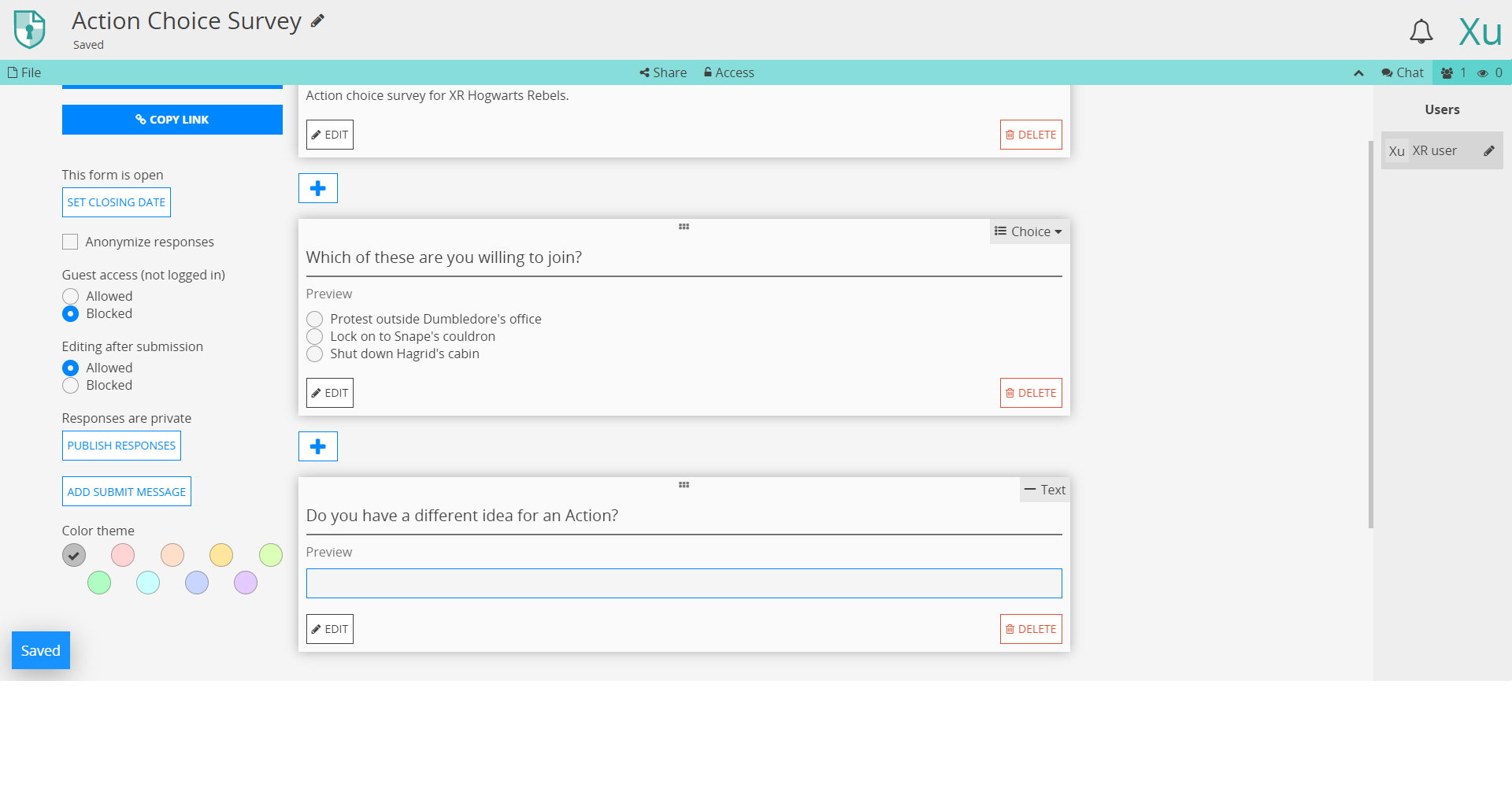Select the blue color theme
1512x803 pixels.
coord(197,583)
